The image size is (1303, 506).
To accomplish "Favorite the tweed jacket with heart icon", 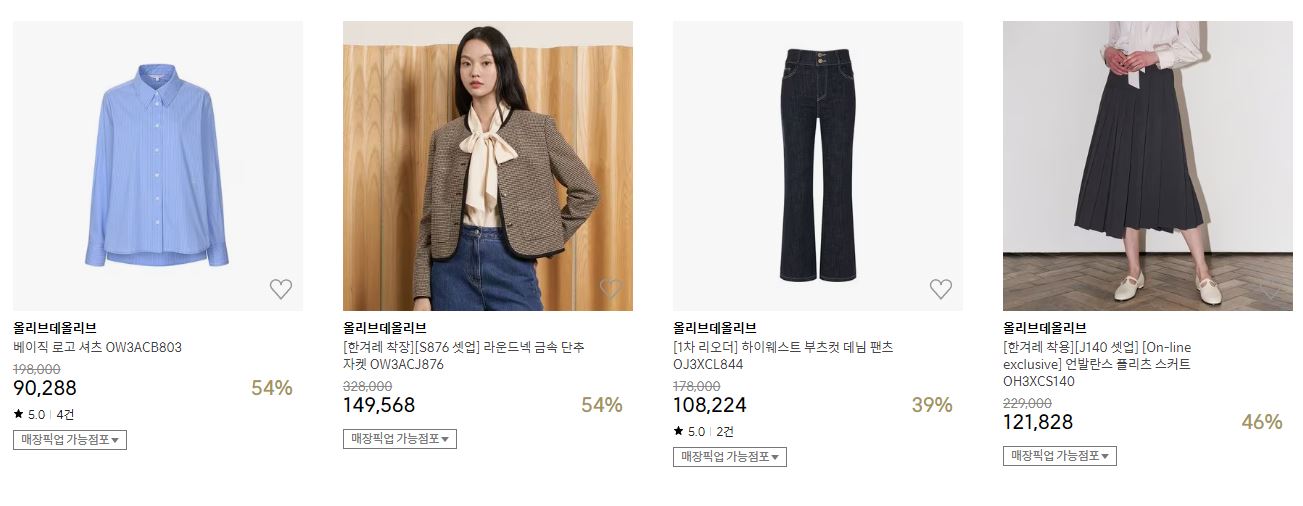I will tap(611, 289).
